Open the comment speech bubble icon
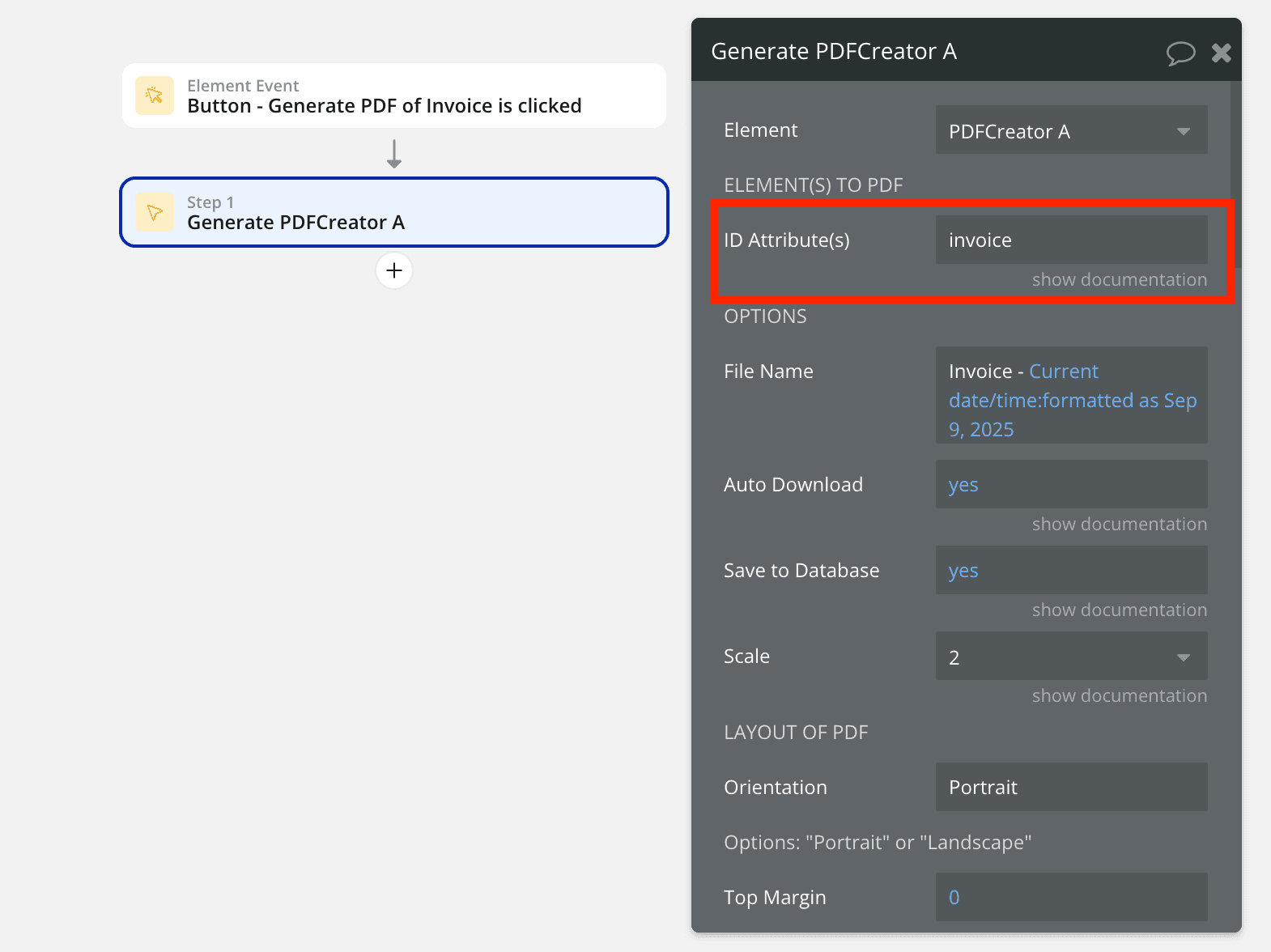Screen dimensions: 1271x952 [1180, 53]
